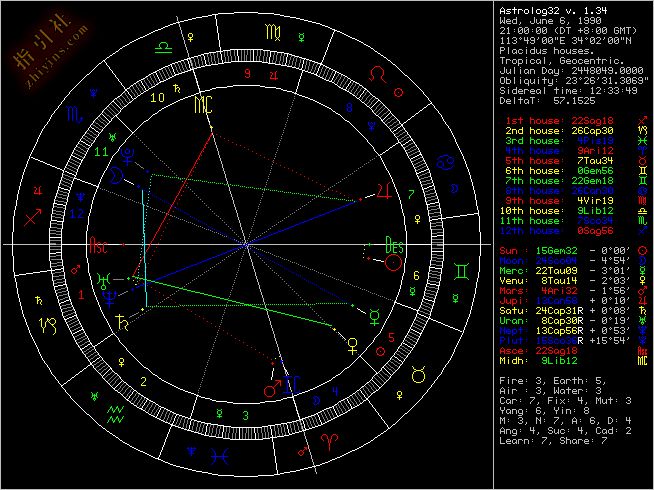This screenshot has height=490, width=654.
Task: Select the yellow Venus glyph inside the wheel
Action: click(x=351, y=345)
